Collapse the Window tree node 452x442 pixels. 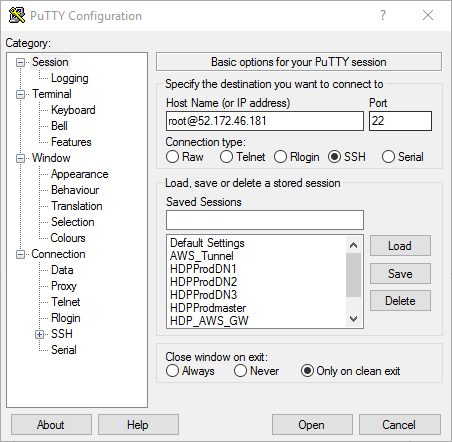click(x=21, y=158)
